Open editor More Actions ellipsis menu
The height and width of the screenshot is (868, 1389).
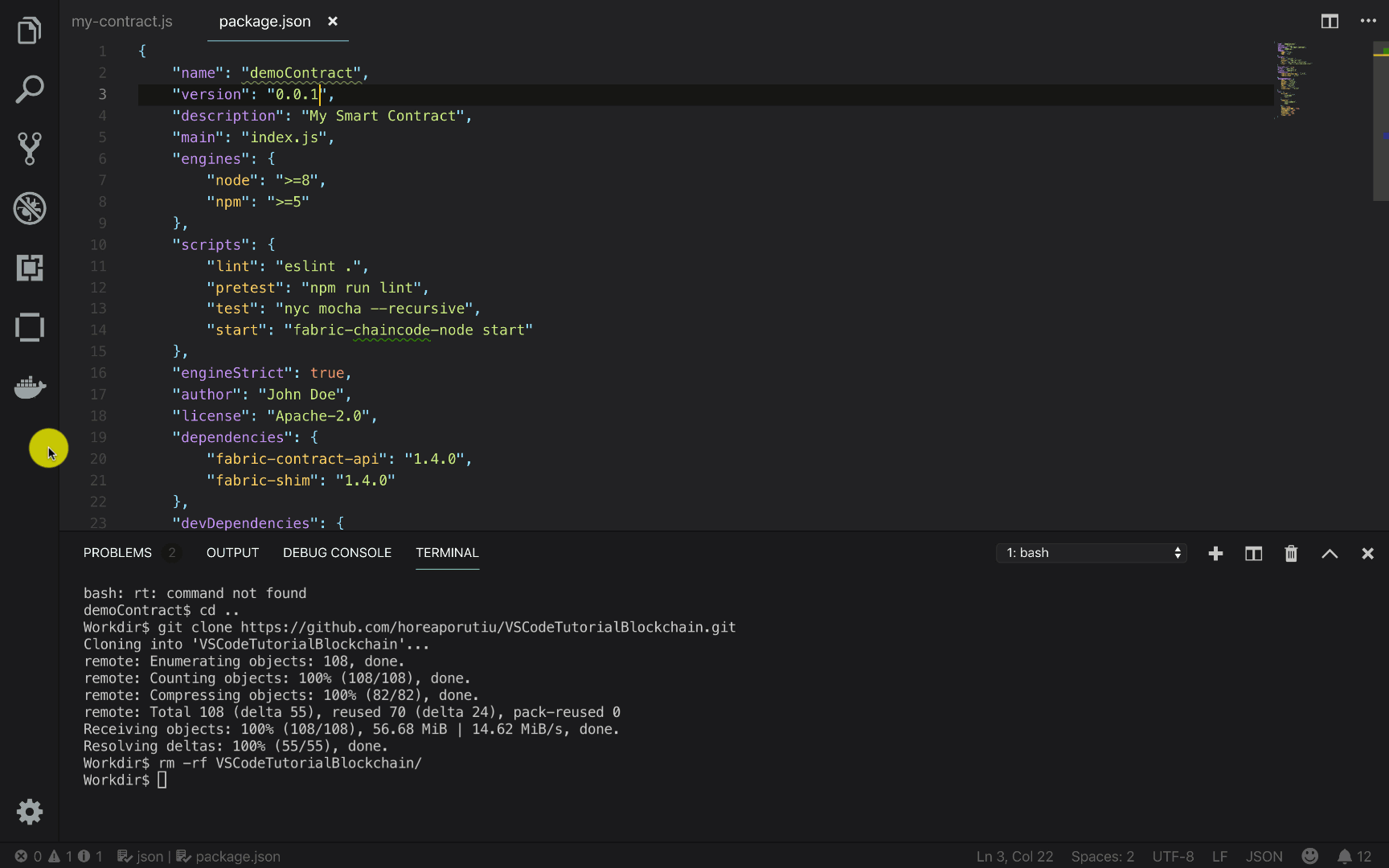point(1368,22)
